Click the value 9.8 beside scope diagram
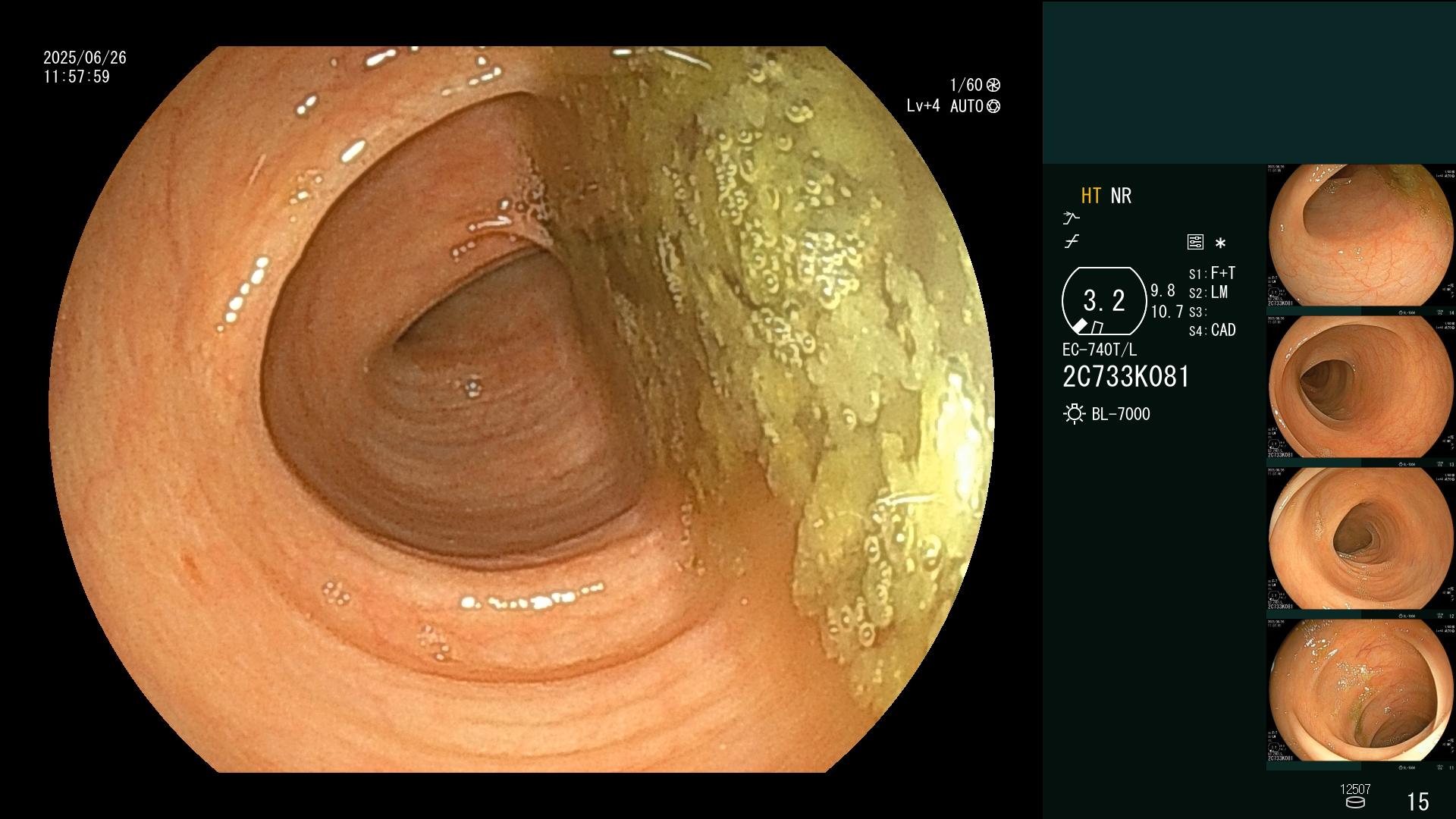Viewport: 1456px width, 819px height. tap(1163, 290)
